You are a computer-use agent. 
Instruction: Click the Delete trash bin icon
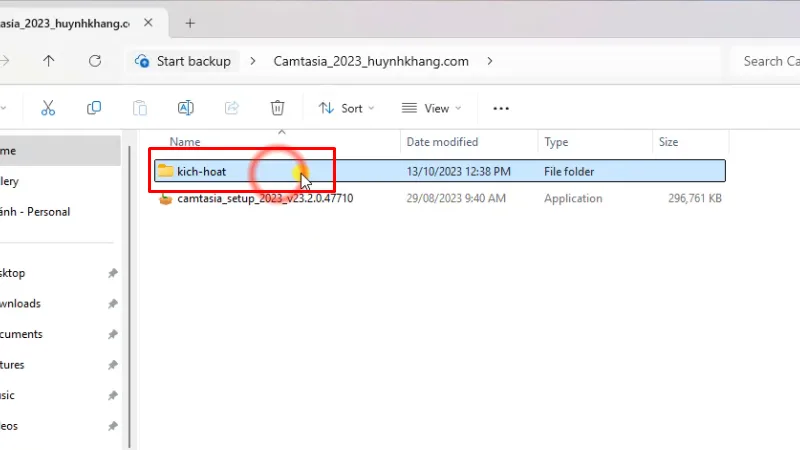(x=278, y=108)
